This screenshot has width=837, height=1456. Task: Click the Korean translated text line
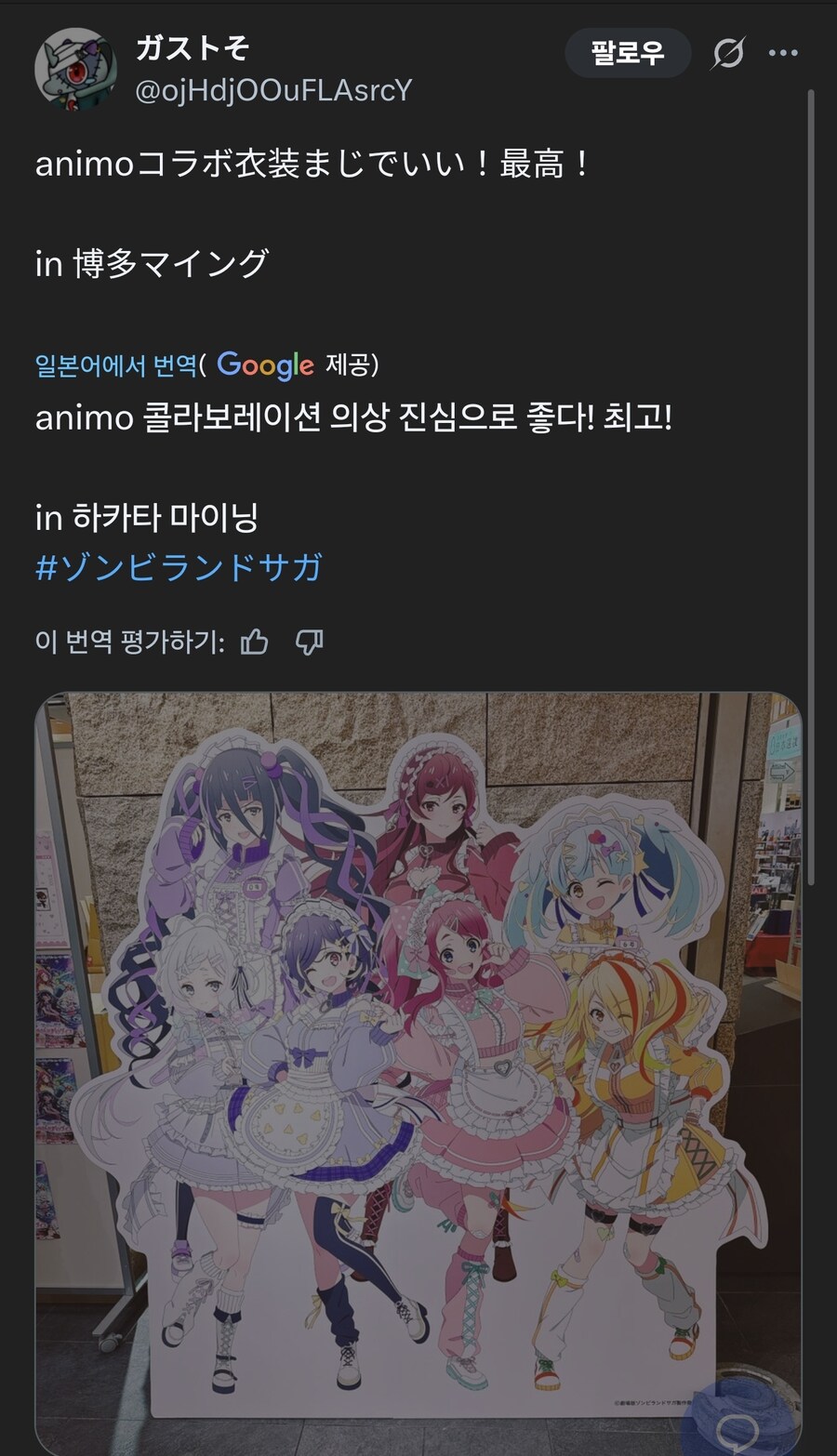click(353, 417)
